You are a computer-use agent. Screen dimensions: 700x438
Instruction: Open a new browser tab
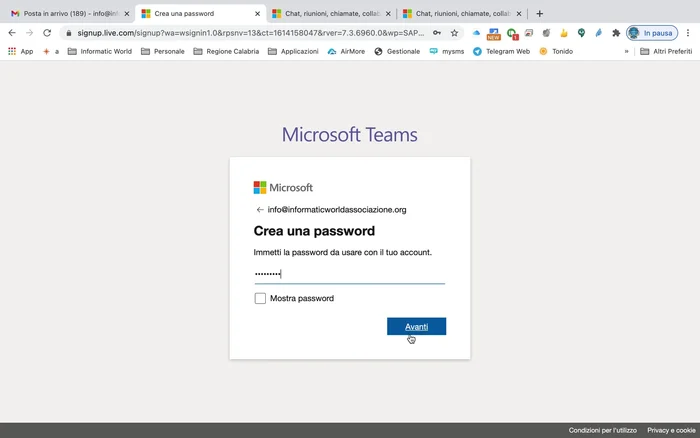(539, 13)
